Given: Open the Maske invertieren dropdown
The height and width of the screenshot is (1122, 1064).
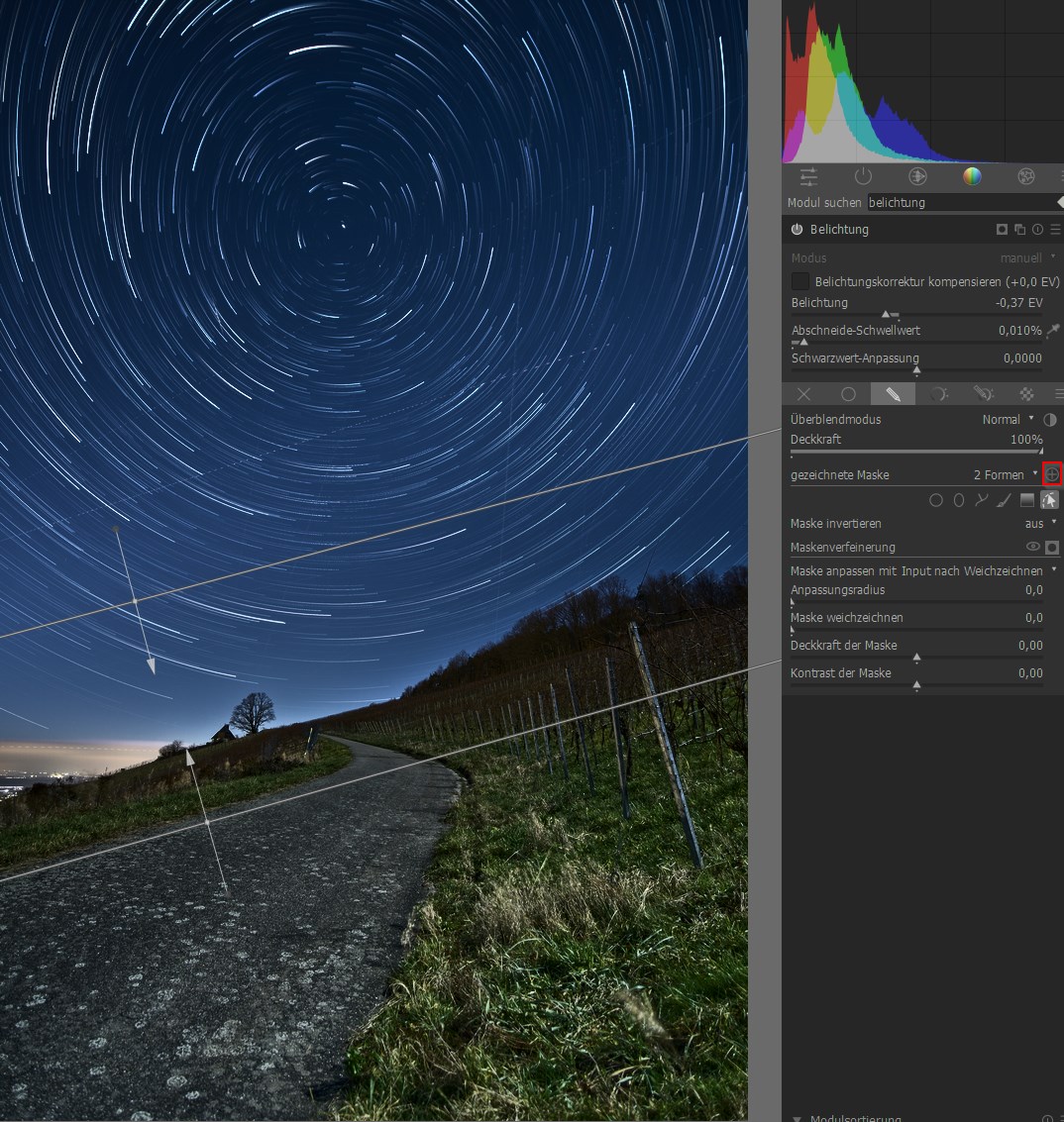Looking at the screenshot, I should (x=1039, y=523).
